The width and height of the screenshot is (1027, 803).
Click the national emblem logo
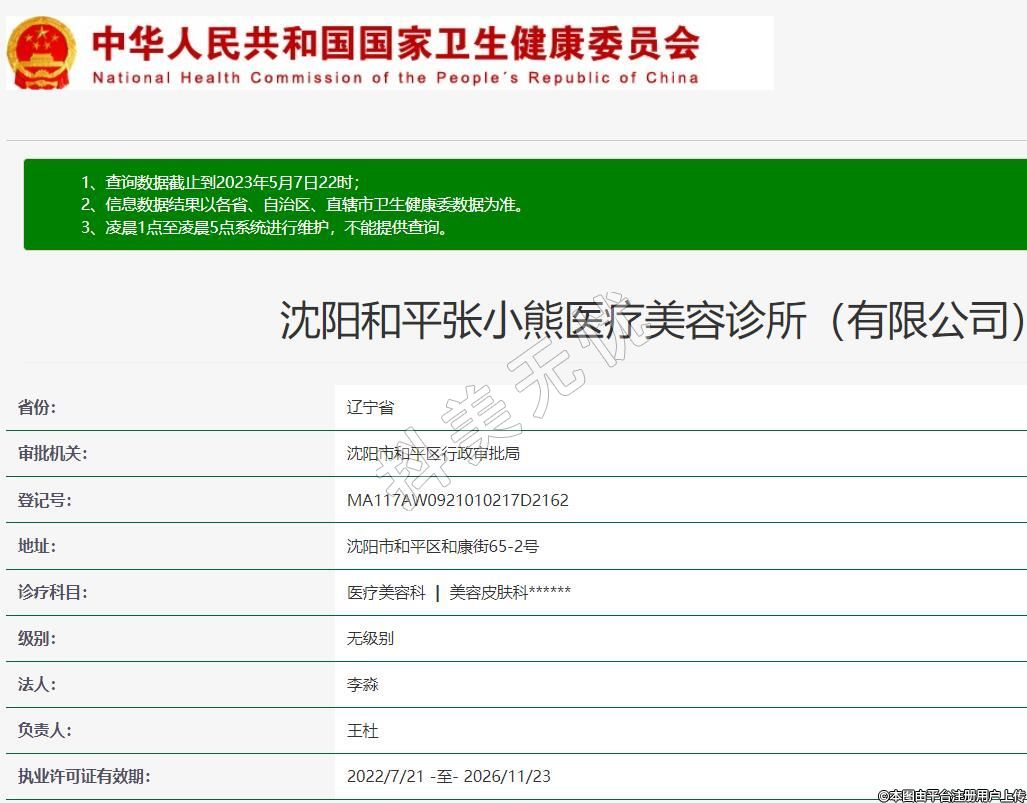[x=41, y=52]
